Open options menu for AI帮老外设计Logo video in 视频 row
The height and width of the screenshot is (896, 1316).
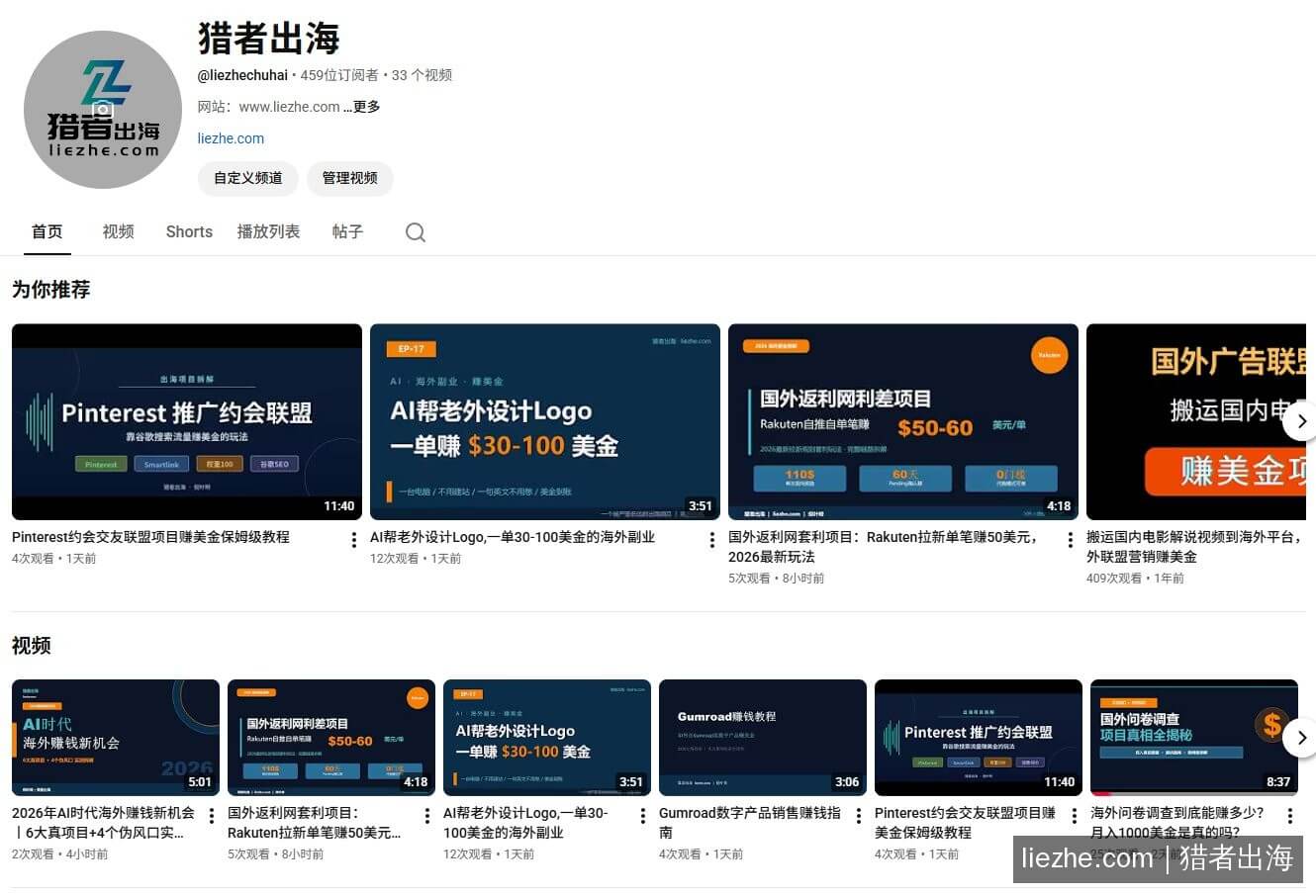click(x=642, y=816)
